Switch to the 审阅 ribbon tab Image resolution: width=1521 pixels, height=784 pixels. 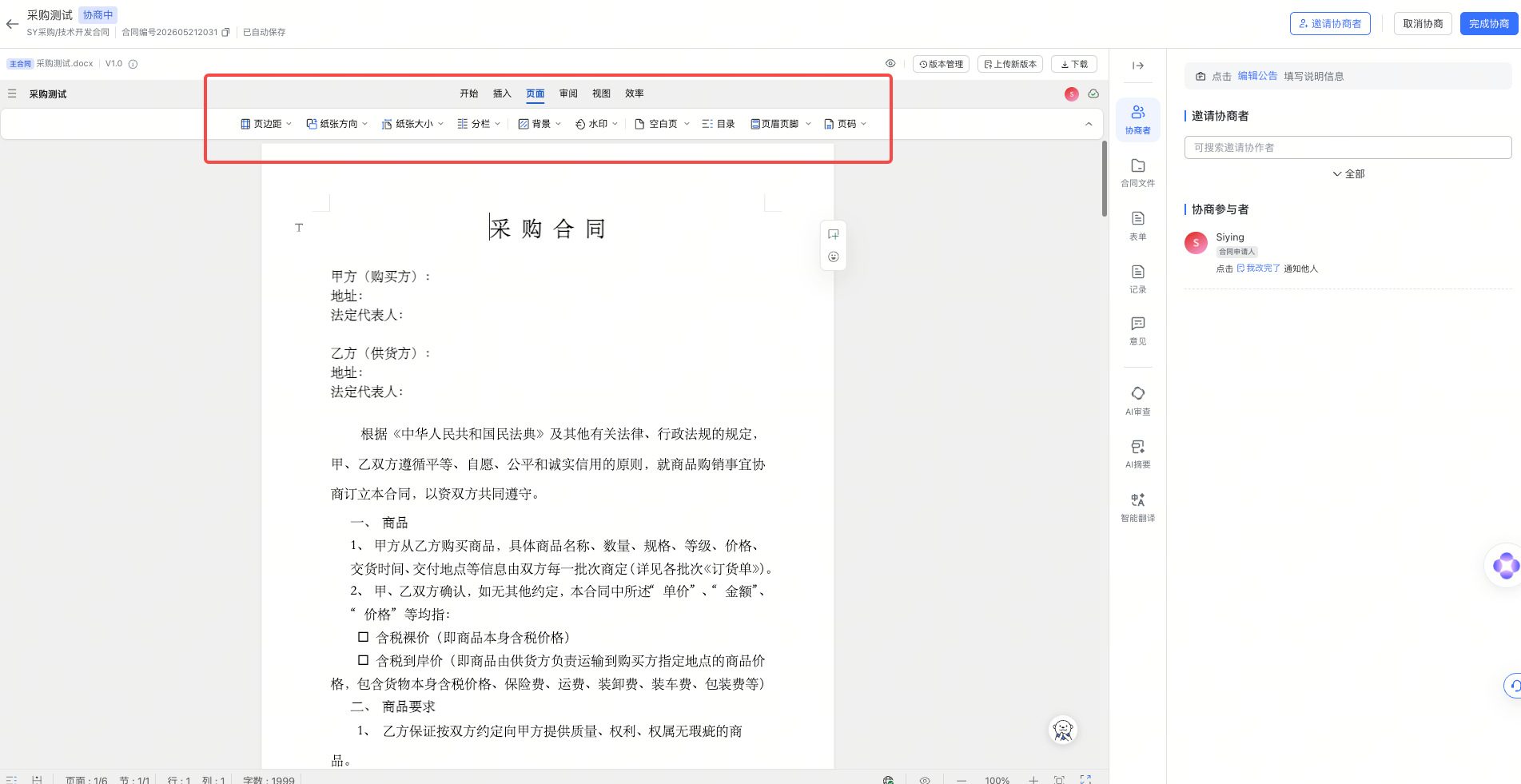coord(568,94)
